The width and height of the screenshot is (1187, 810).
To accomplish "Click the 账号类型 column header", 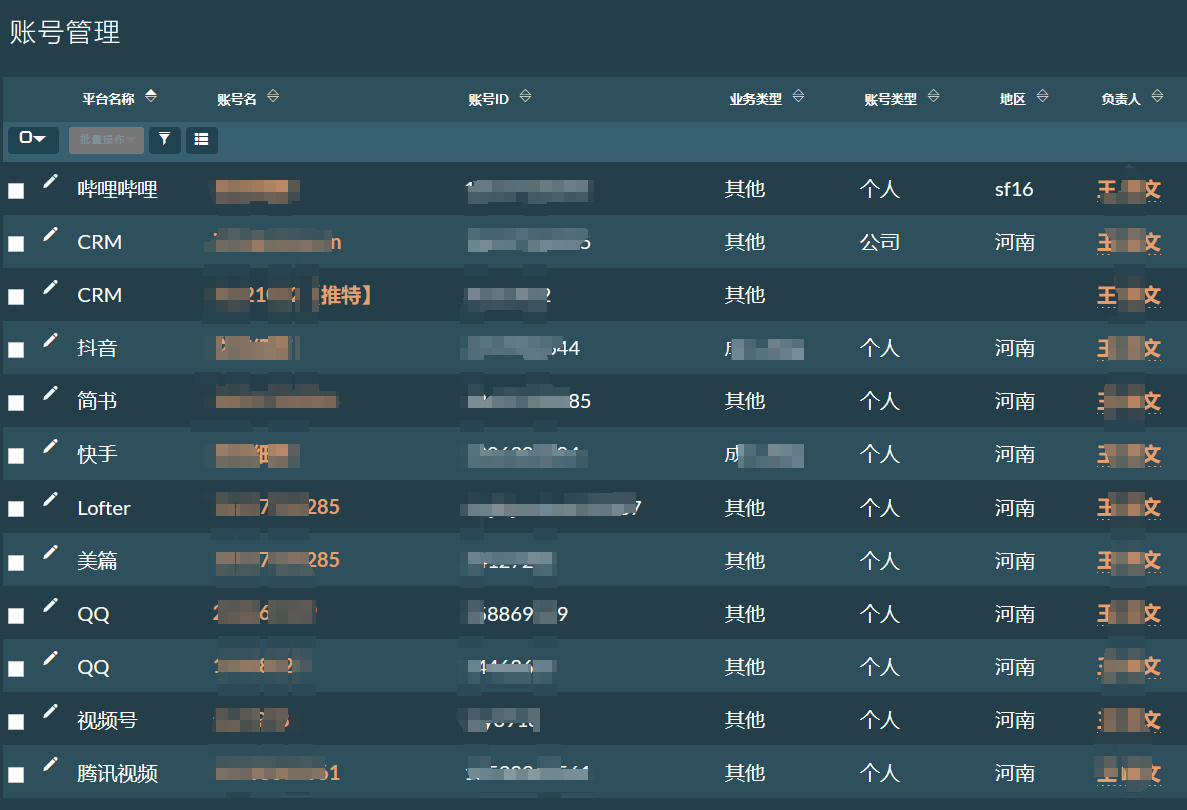I will tap(890, 99).
